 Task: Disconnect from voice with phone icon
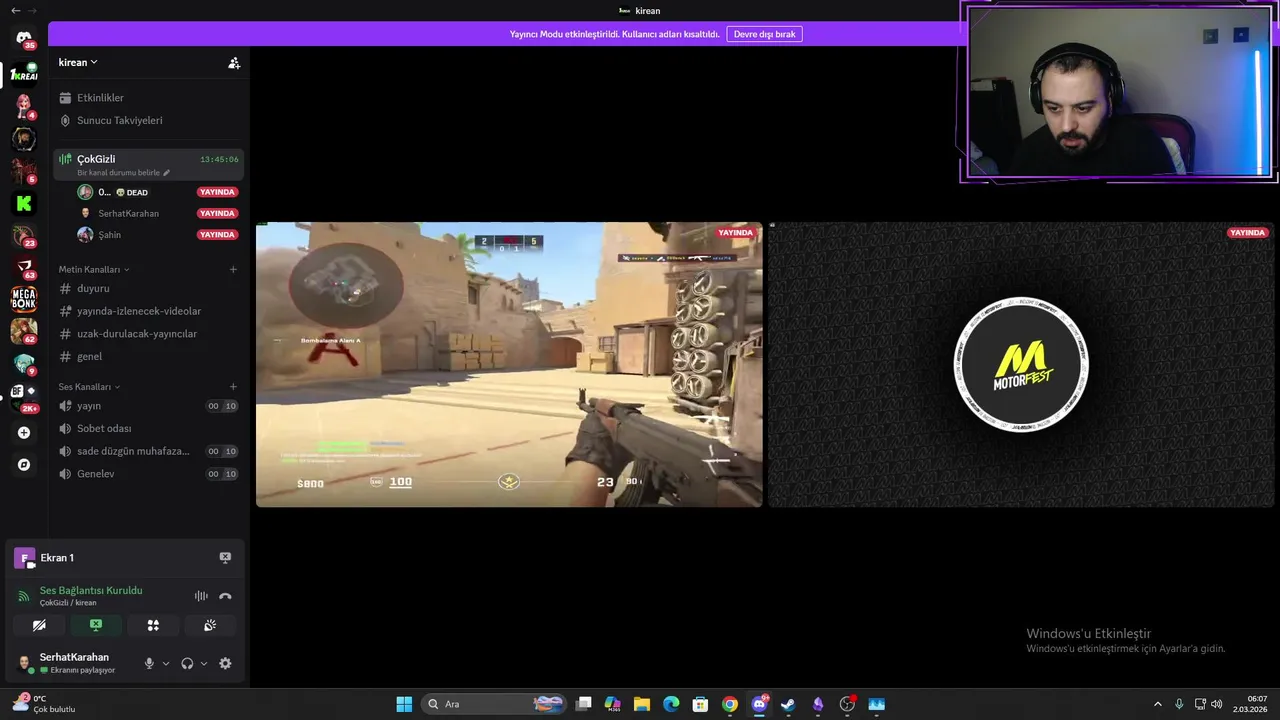point(225,596)
